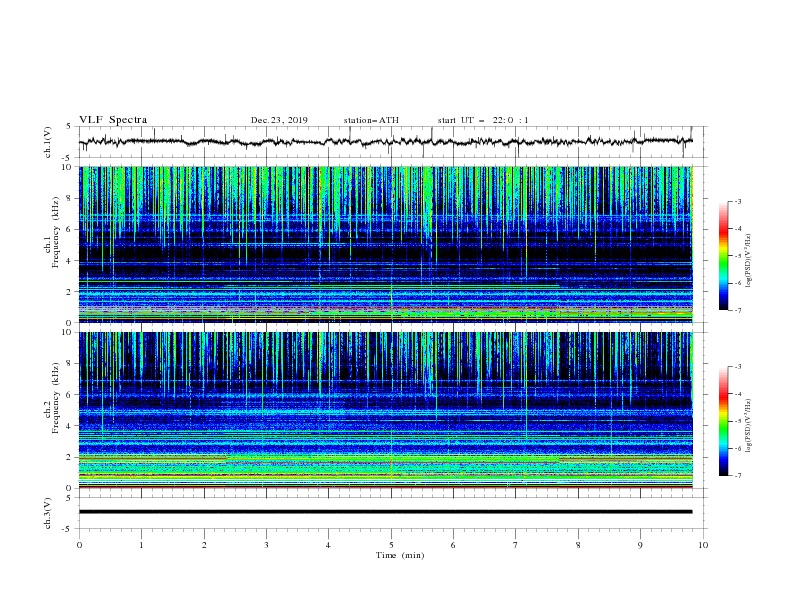Click inside the ch.2 spectrogram panel
Screen dimensions: 792x612
click(x=386, y=410)
